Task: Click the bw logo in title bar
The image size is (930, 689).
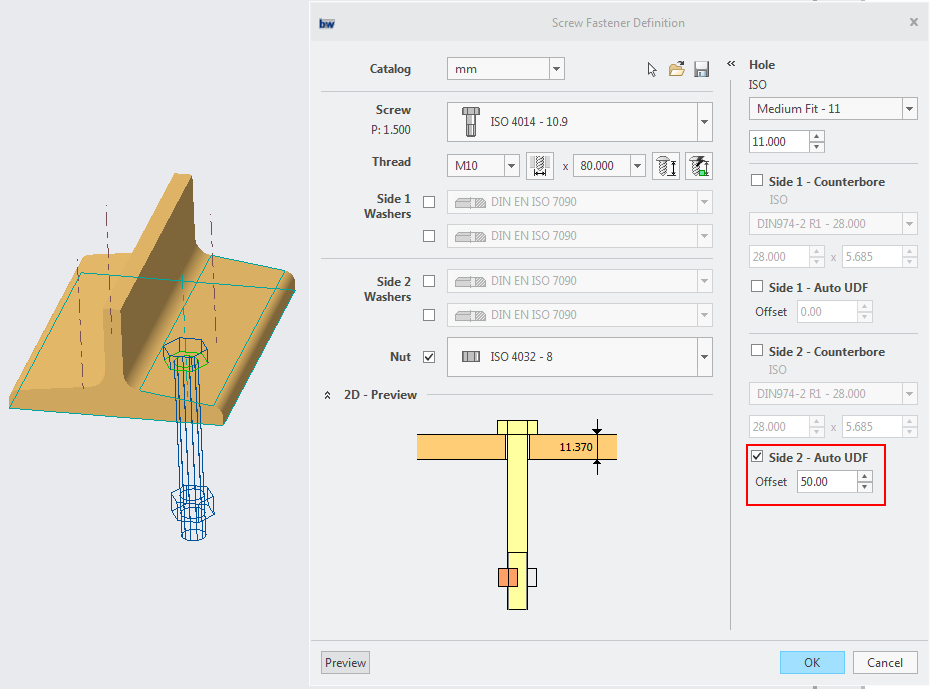Action: [x=327, y=24]
